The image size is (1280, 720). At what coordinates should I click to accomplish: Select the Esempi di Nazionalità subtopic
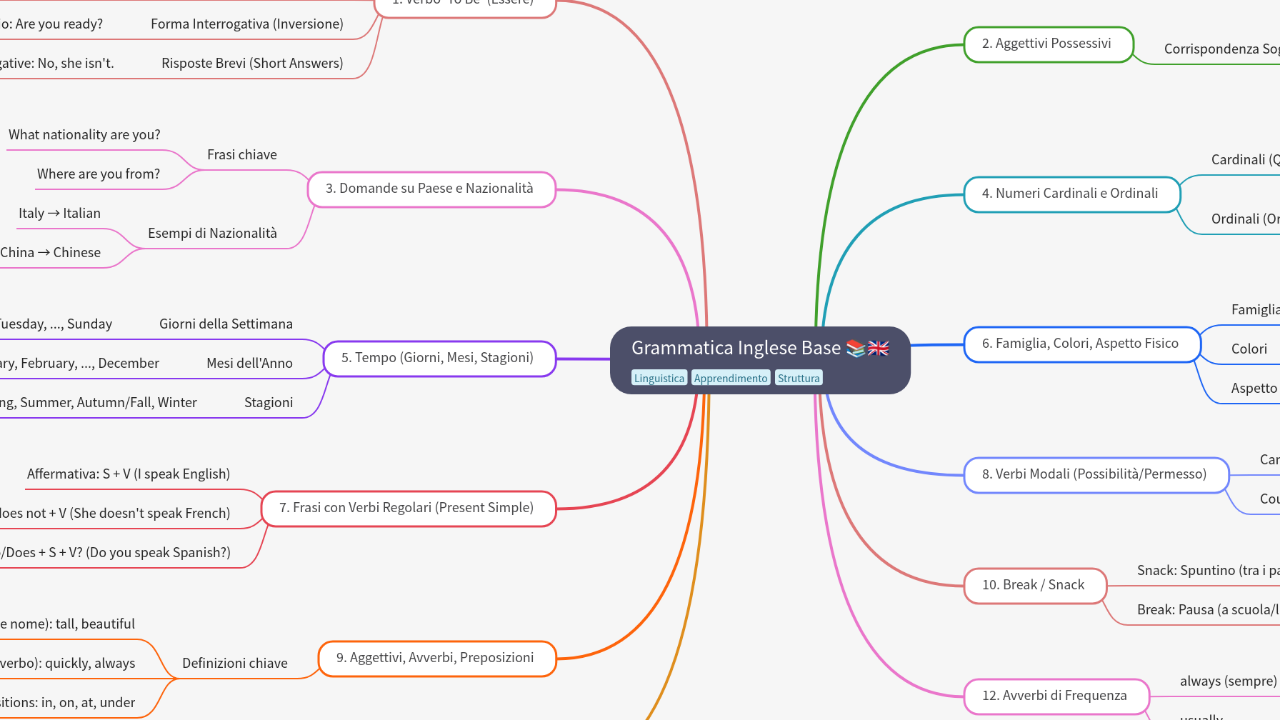[x=212, y=233]
